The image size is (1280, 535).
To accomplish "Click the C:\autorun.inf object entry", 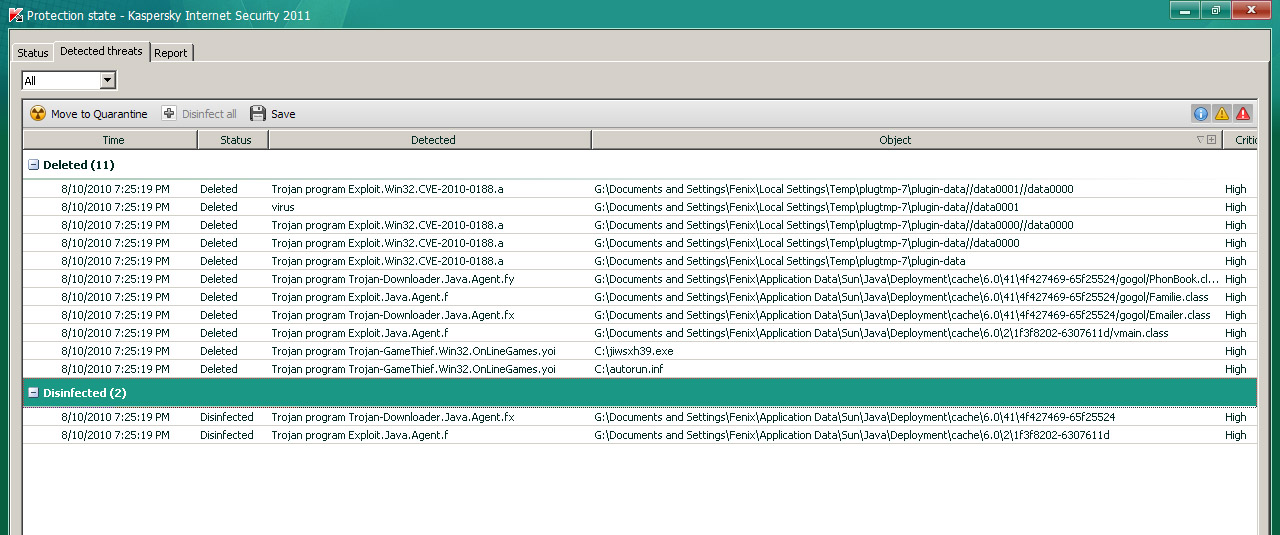I will click(628, 369).
